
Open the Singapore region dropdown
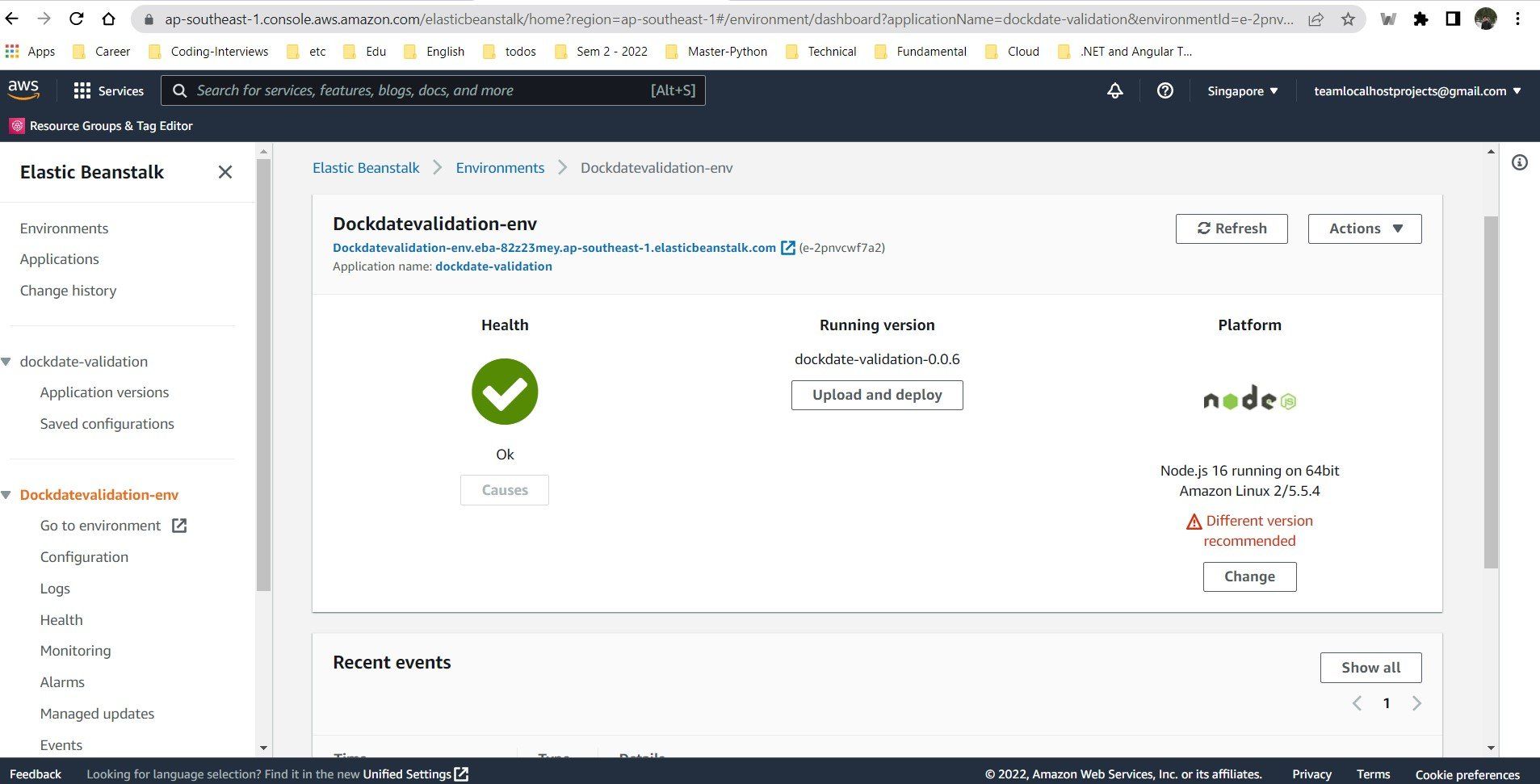(x=1242, y=90)
